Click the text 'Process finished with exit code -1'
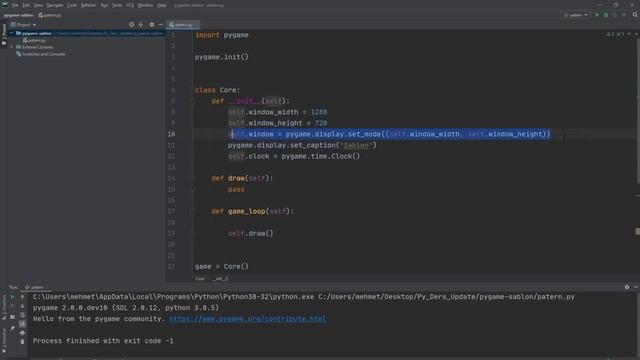 coord(103,341)
